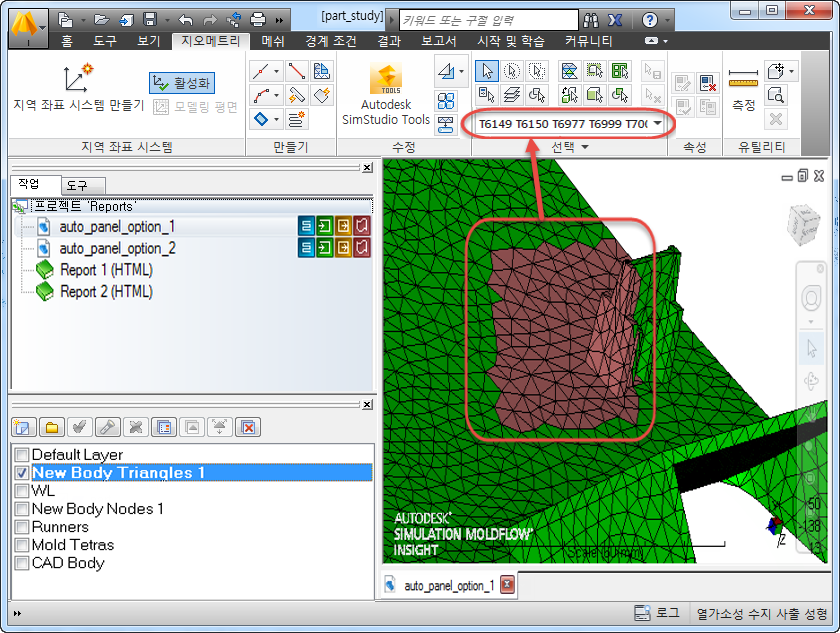Click the keyword search input field

[489, 20]
